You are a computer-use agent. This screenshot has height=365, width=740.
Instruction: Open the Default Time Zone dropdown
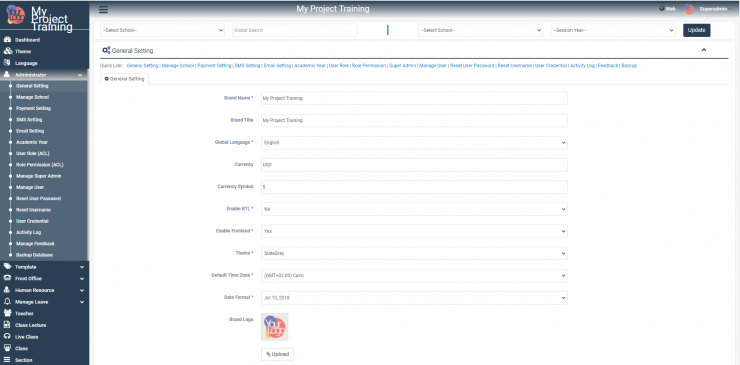point(414,275)
